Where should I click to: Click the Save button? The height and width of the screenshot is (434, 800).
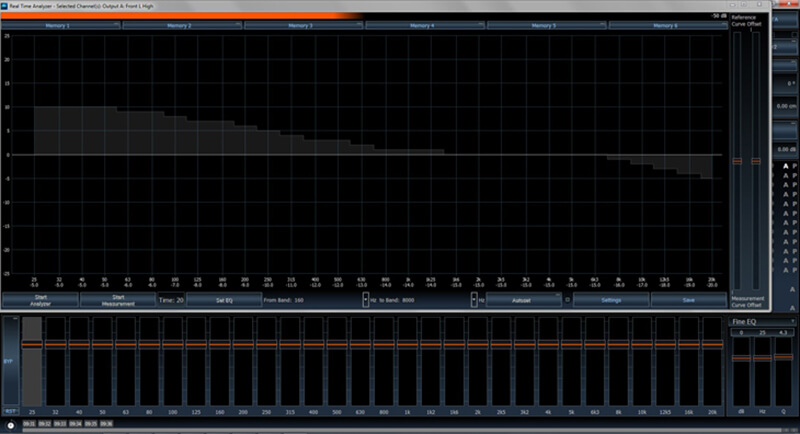[x=689, y=300]
